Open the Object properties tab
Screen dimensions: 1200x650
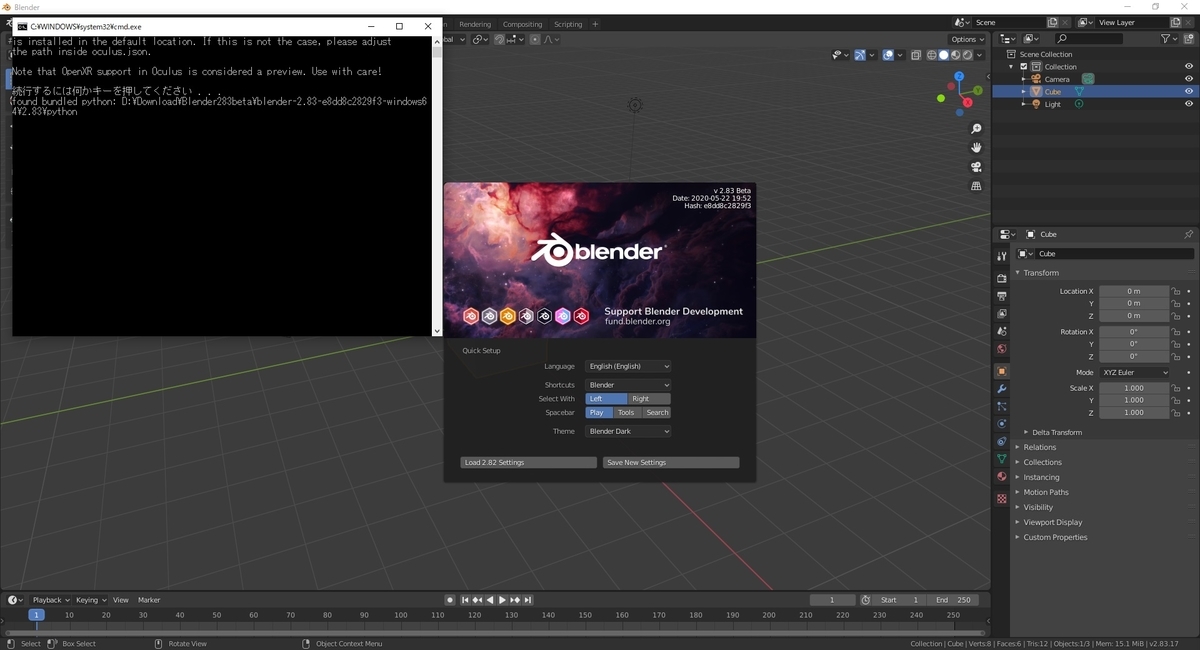1002,371
